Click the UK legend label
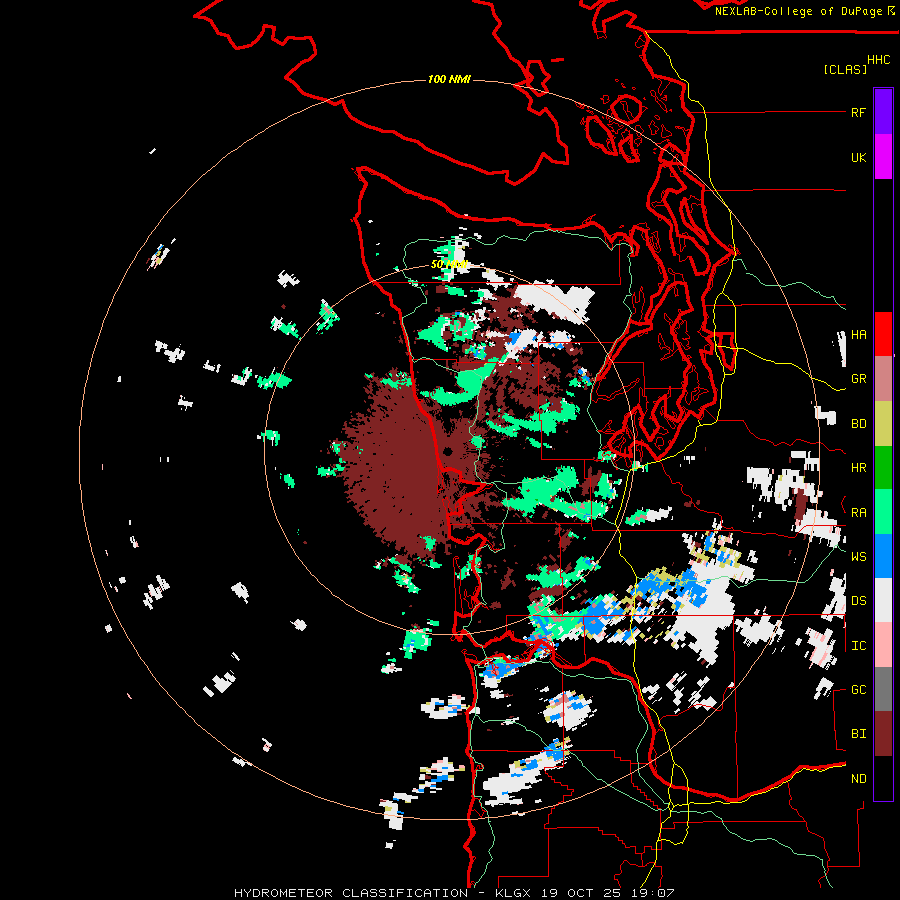Image resolution: width=900 pixels, height=900 pixels. [858, 157]
